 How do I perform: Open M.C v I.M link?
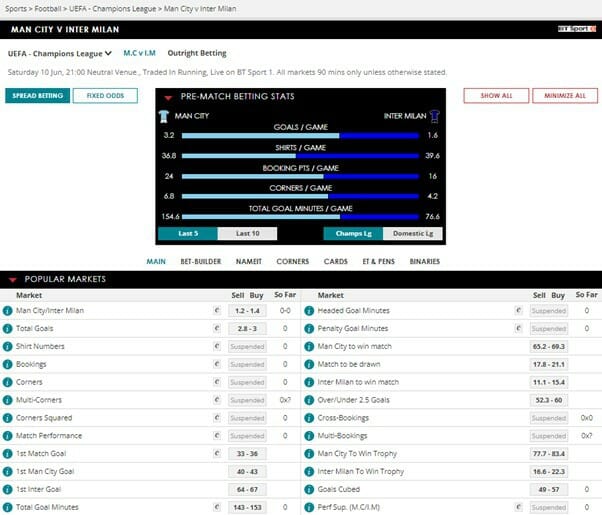[139, 53]
